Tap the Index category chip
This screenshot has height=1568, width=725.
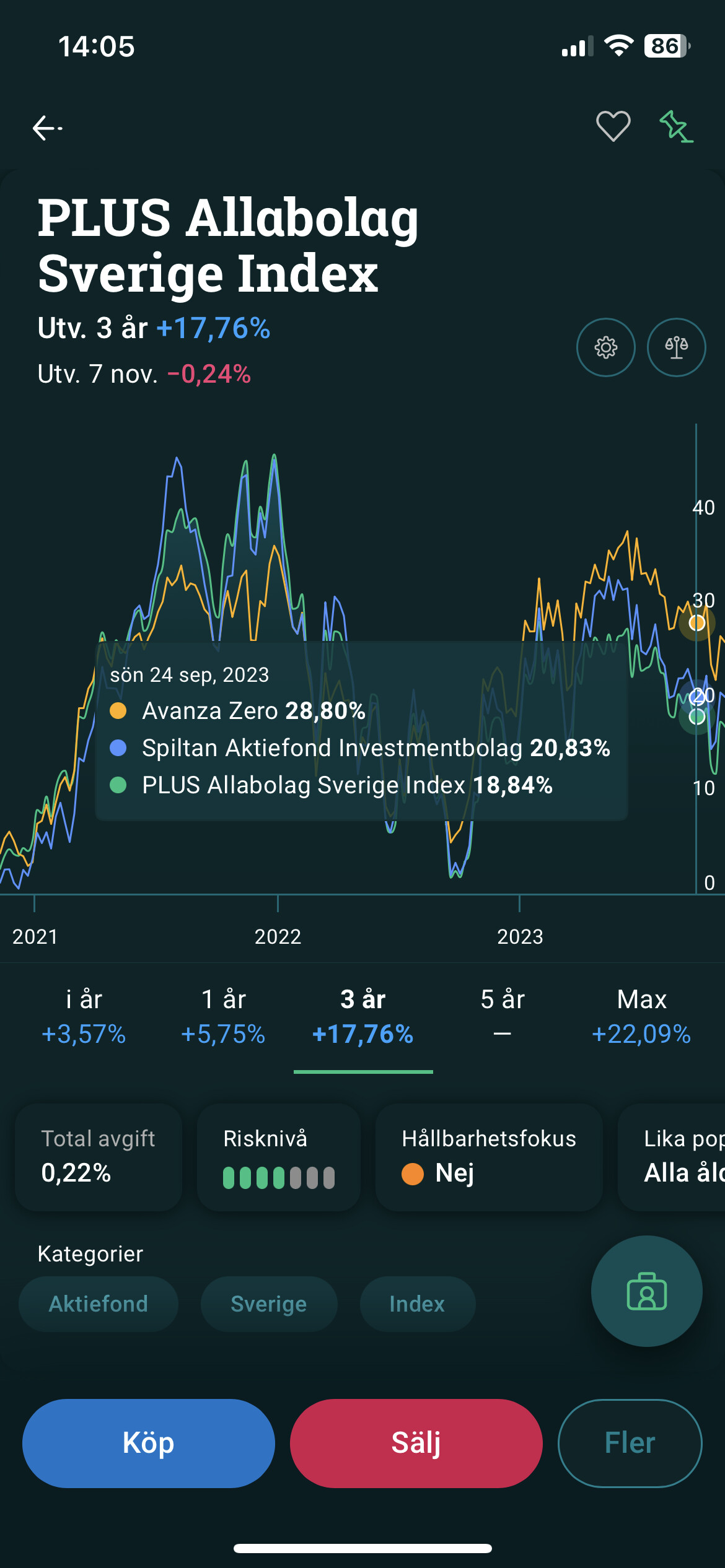(417, 1304)
